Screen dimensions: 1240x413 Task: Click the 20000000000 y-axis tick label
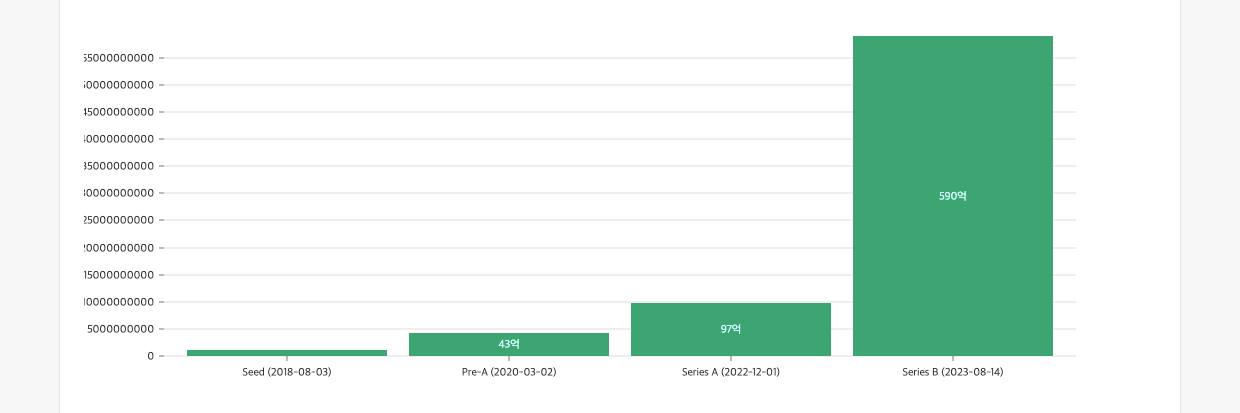[x=119, y=248]
